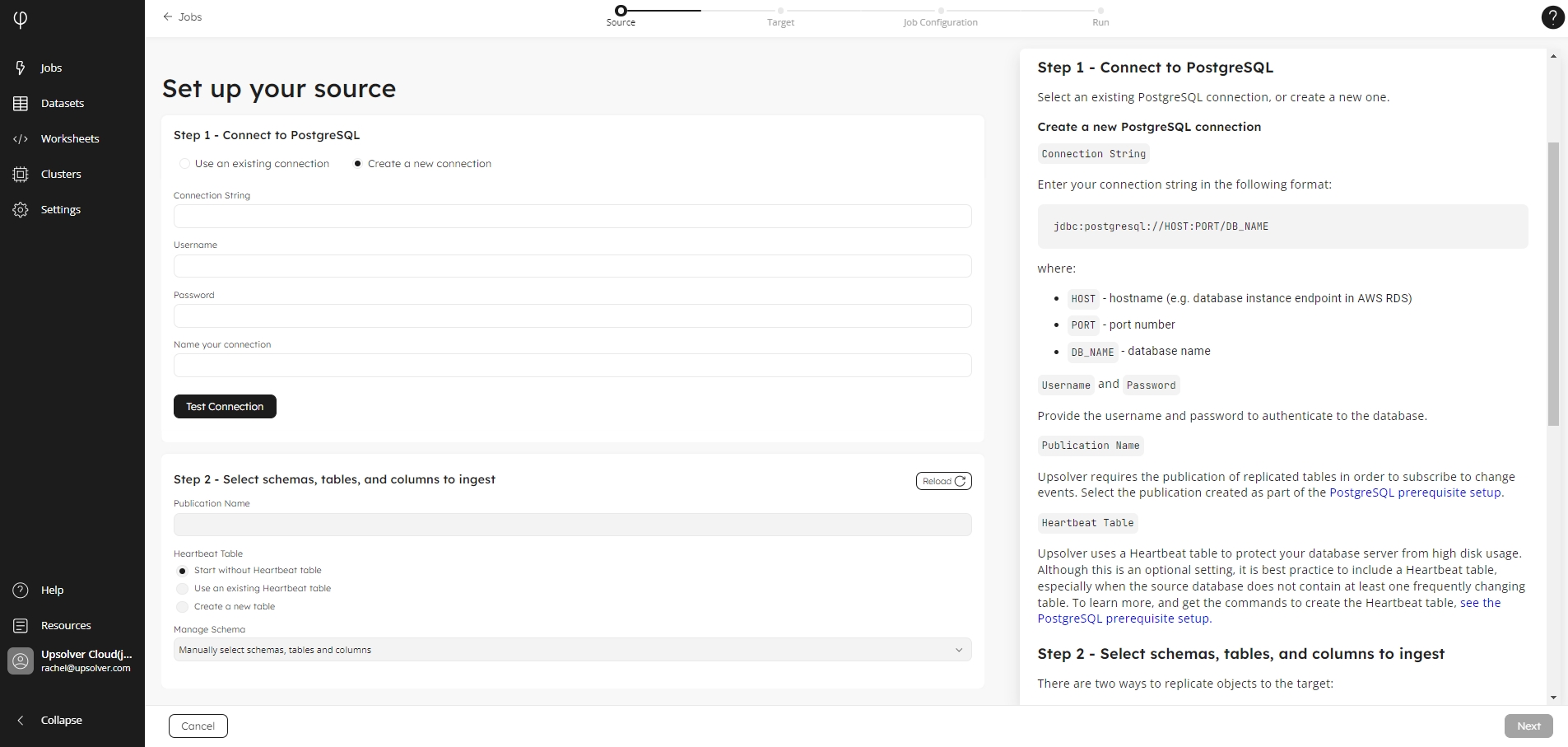Click the Target step in progress bar
The image size is (1568, 747).
[x=780, y=12]
